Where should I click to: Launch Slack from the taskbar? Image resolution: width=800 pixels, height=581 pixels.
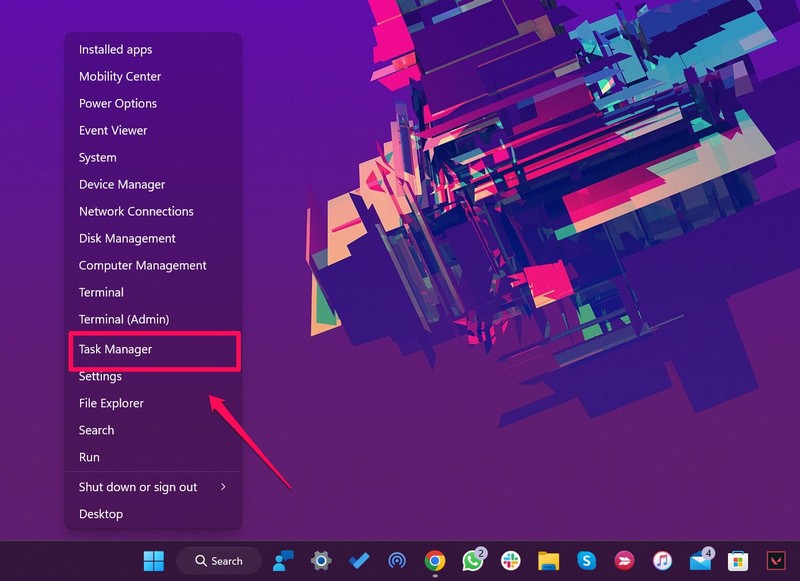click(x=510, y=560)
